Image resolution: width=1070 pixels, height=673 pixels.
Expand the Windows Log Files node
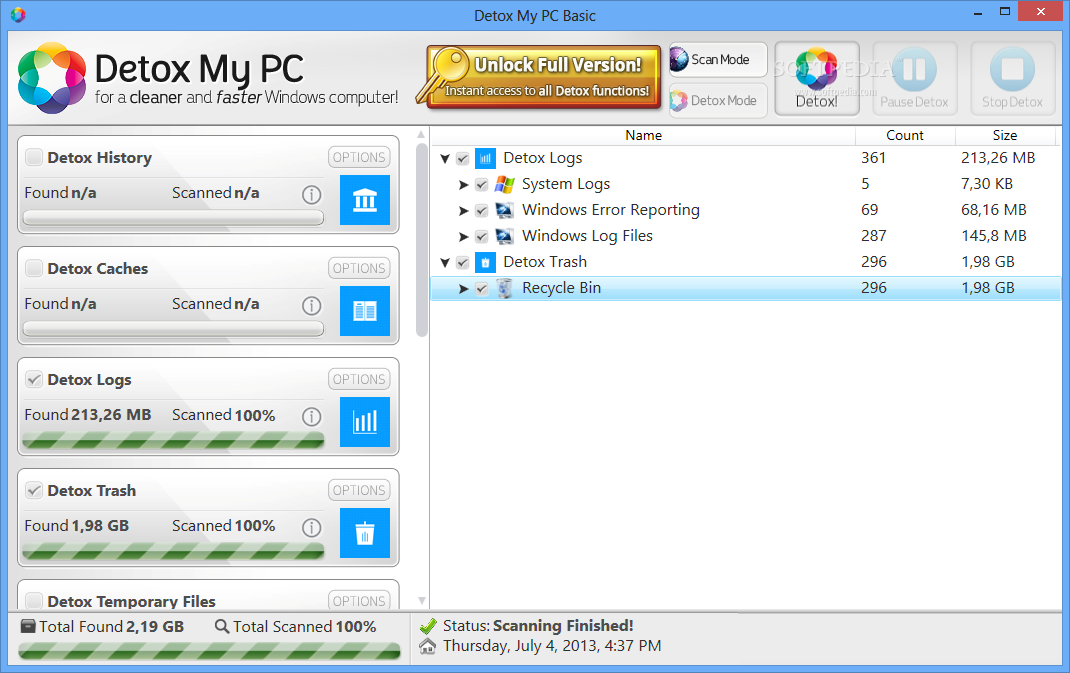click(463, 237)
